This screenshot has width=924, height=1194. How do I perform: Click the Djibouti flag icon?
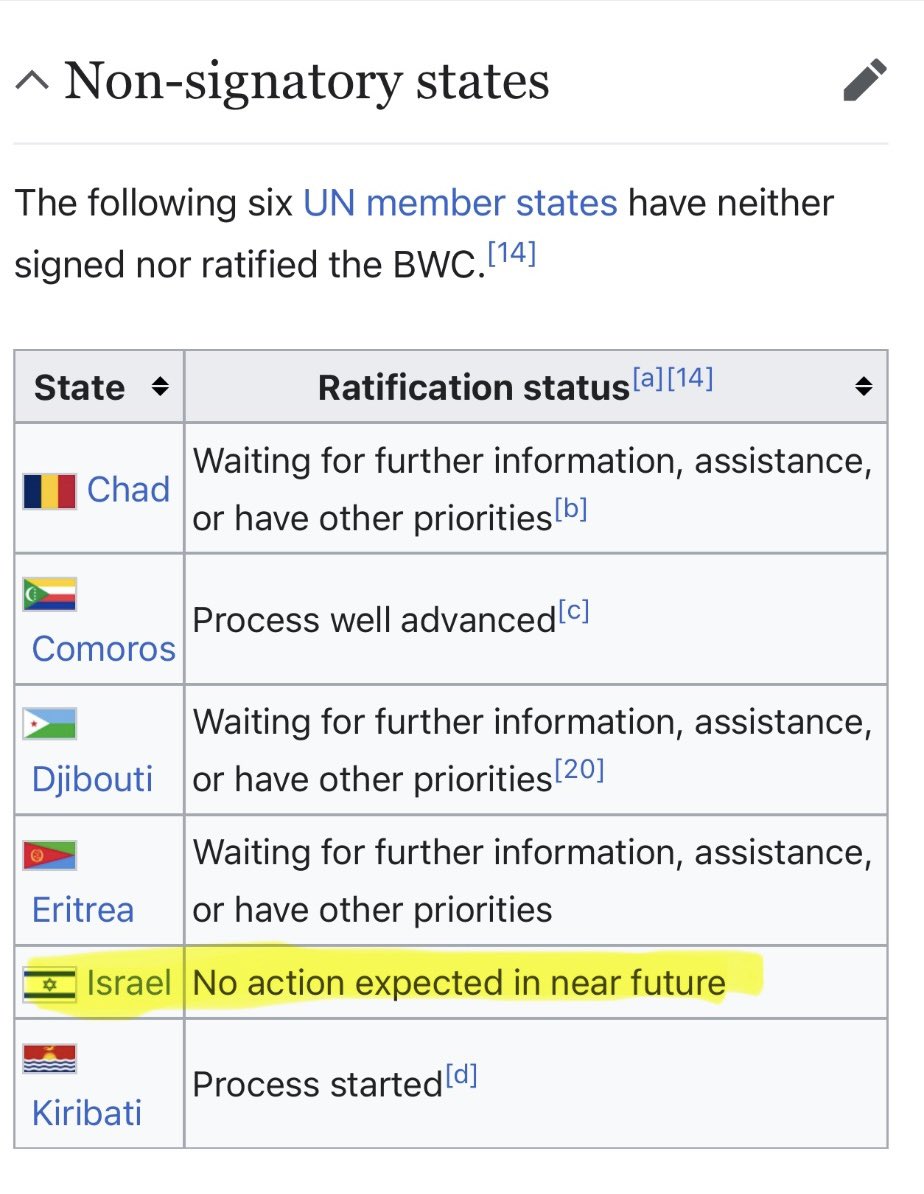pos(50,724)
